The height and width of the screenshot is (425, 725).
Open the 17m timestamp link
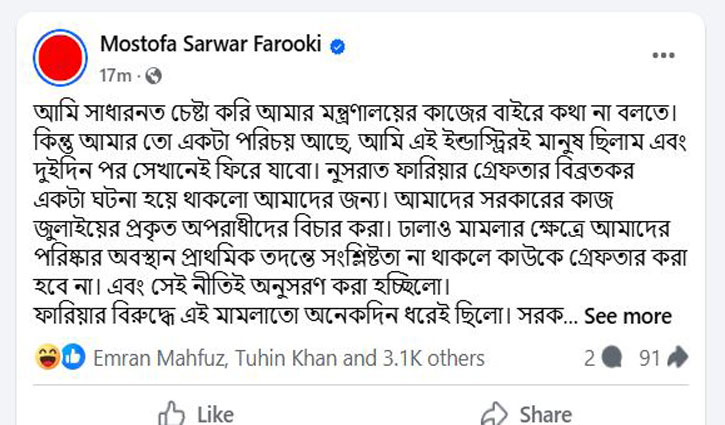coord(114,75)
